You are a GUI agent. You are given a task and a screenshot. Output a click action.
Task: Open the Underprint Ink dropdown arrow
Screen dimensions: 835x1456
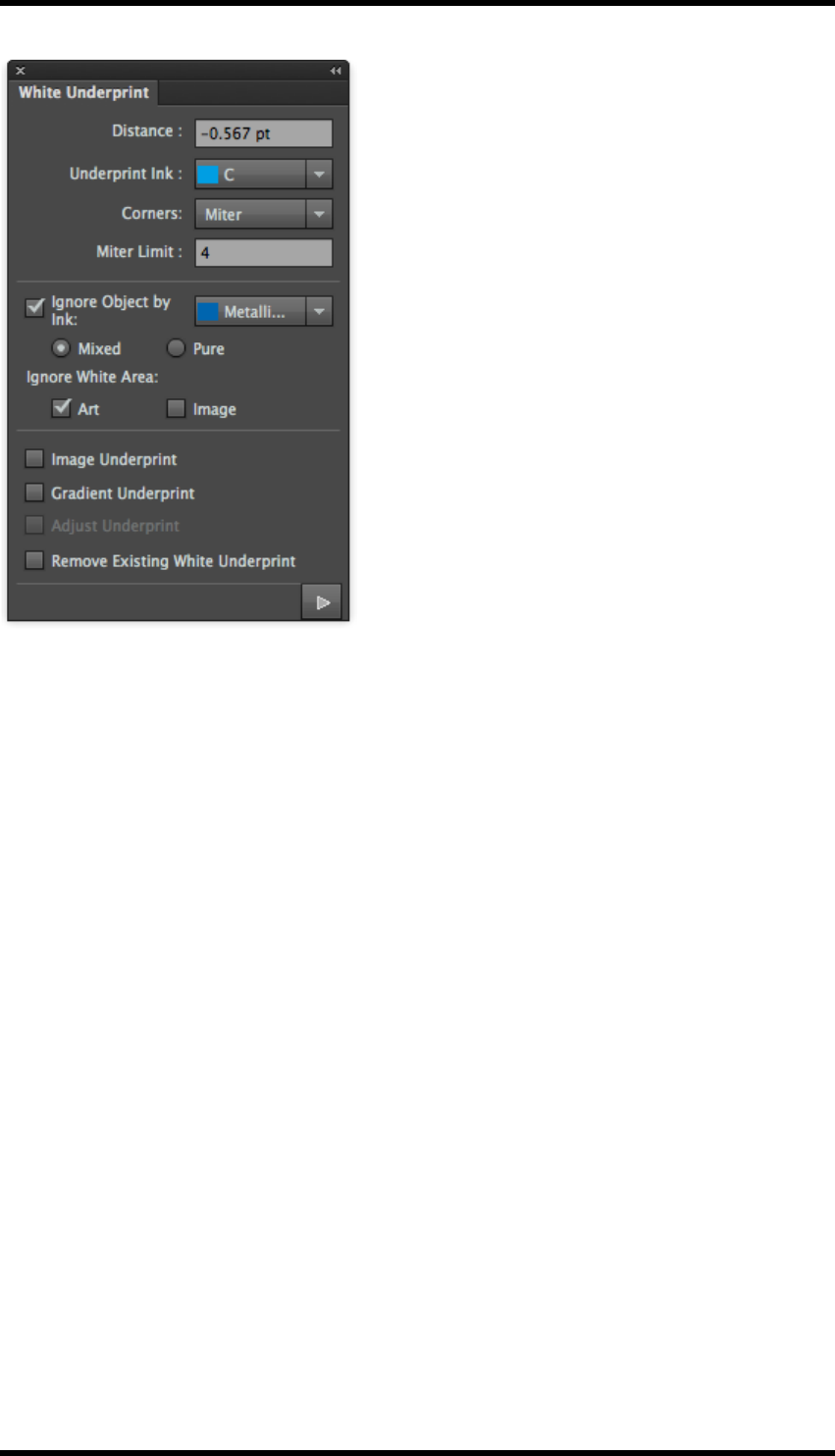coord(319,175)
